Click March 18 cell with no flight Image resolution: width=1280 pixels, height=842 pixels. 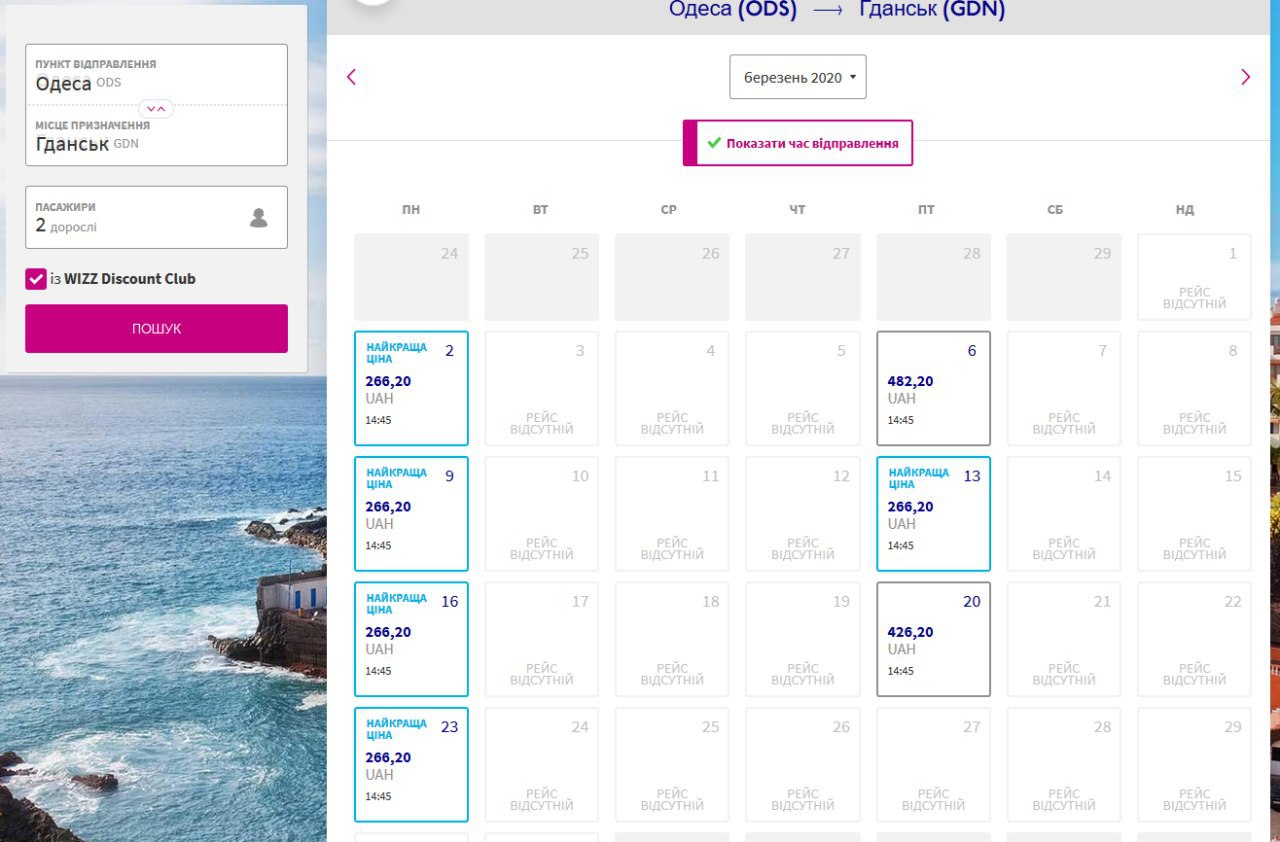tap(672, 639)
